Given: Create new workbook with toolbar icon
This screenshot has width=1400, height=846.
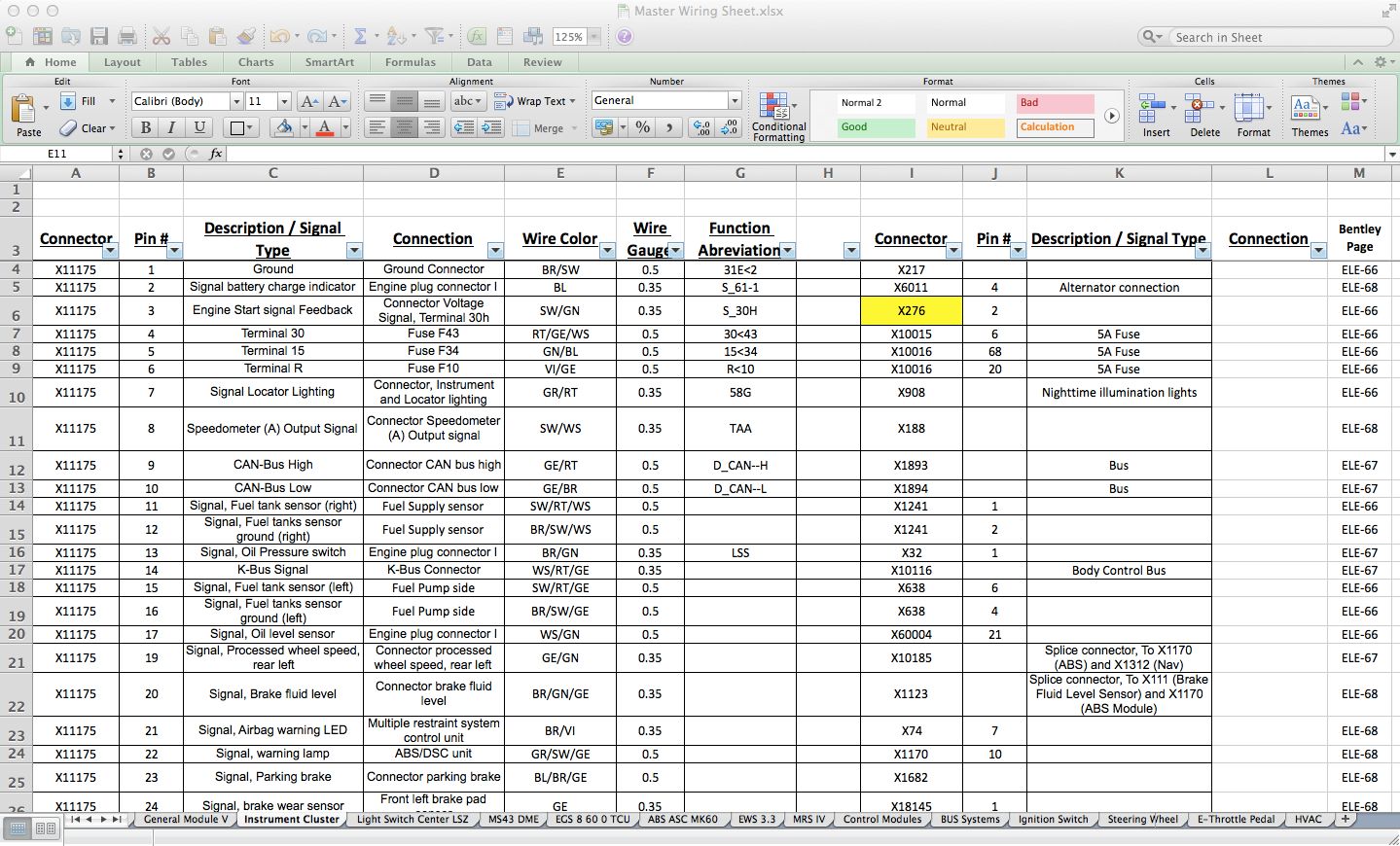Looking at the screenshot, I should 14,36.
